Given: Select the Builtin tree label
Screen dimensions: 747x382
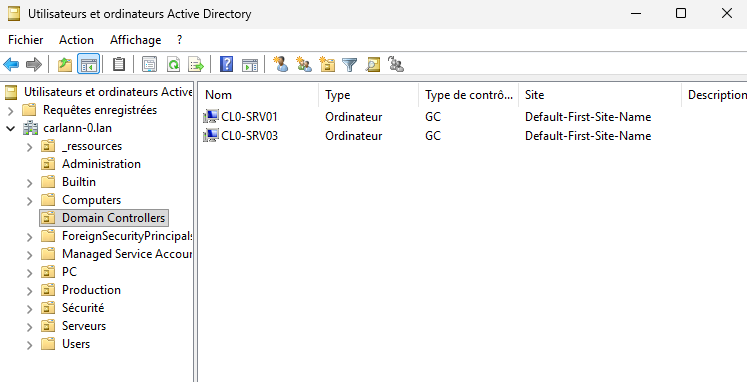Looking at the screenshot, I should coord(79,182).
